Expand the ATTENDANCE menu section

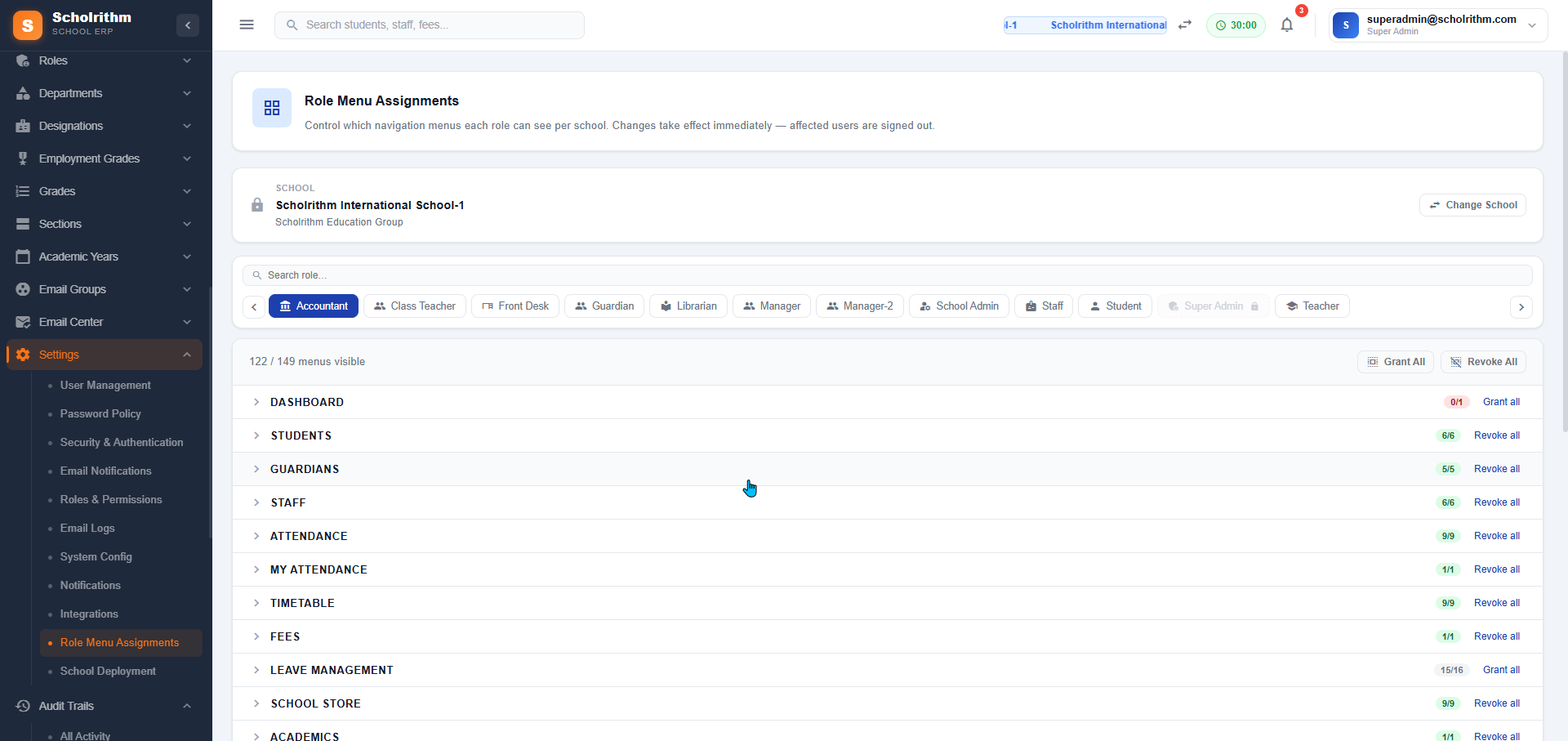pos(257,536)
